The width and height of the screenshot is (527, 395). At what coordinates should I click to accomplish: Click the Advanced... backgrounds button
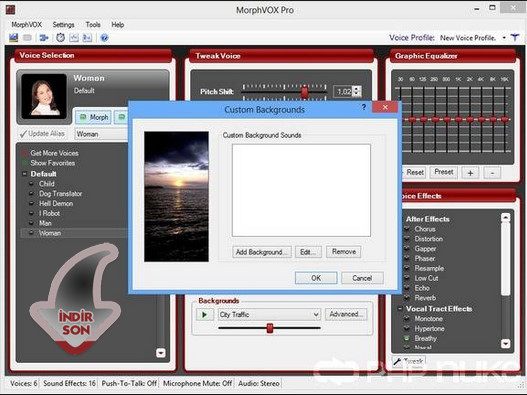click(346, 314)
